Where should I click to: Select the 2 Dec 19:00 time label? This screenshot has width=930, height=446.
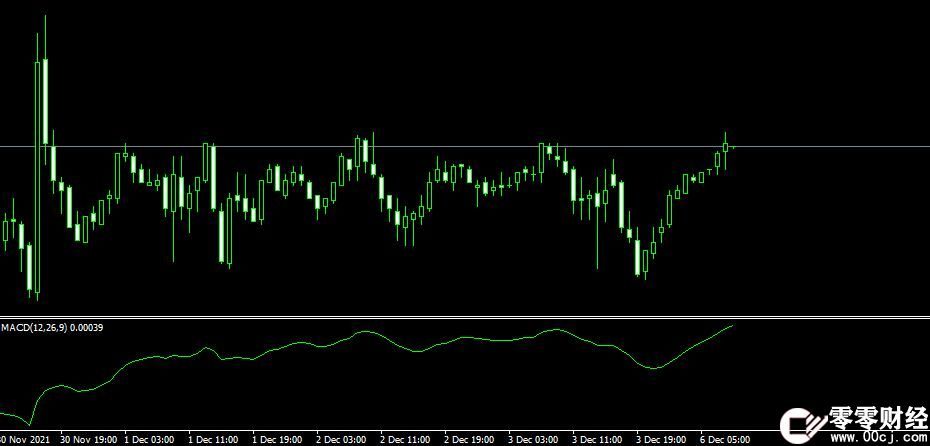pos(470,439)
